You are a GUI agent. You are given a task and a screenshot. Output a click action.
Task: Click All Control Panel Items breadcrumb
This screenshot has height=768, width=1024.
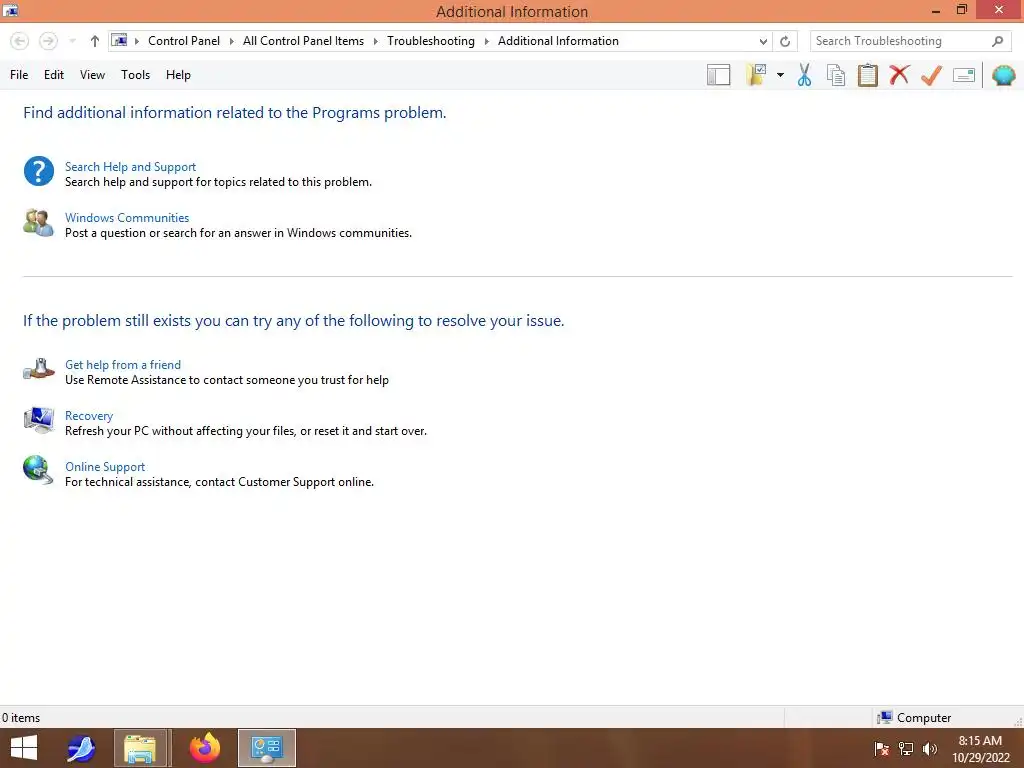[x=303, y=40]
